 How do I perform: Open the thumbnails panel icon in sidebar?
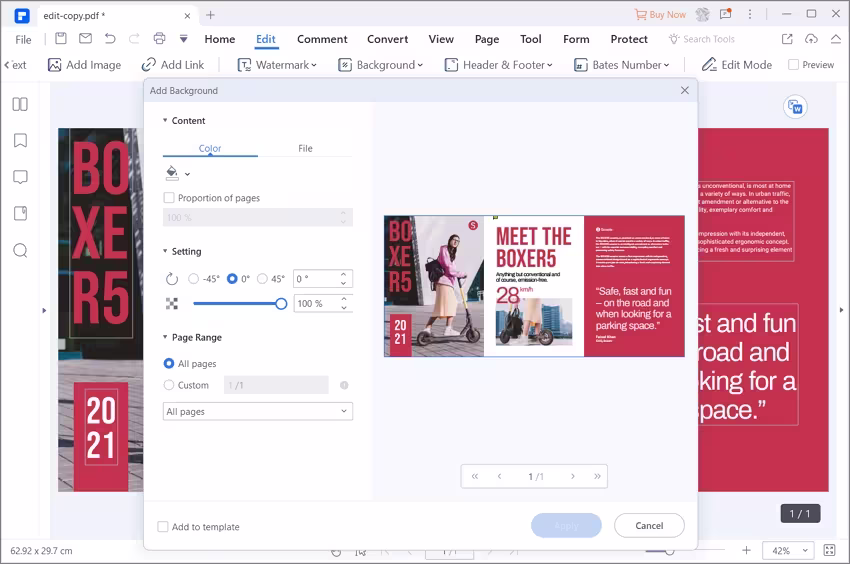(x=20, y=104)
